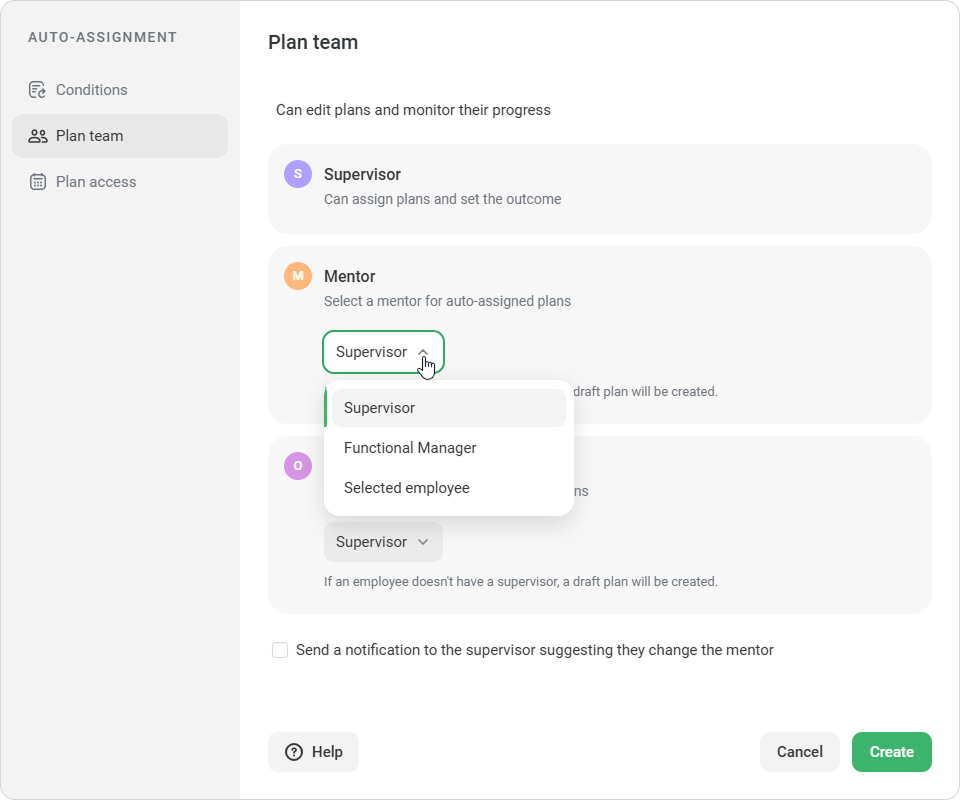960x800 pixels.
Task: Select Supervisor option in open list
Action: [x=449, y=408]
